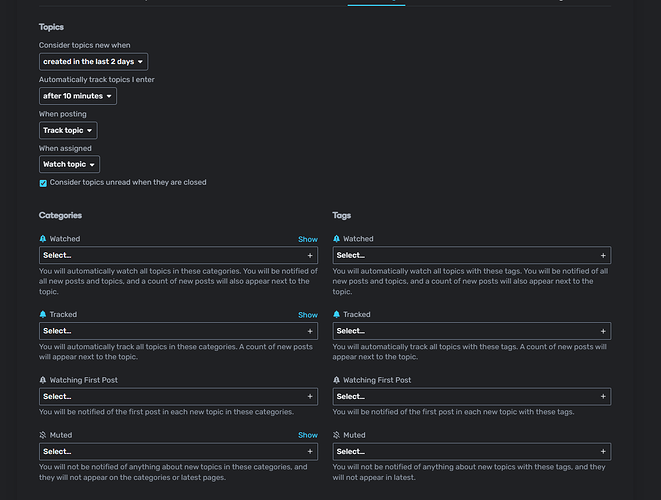
Task: Click the Muted bell icon under Categories
Action: tap(43, 435)
